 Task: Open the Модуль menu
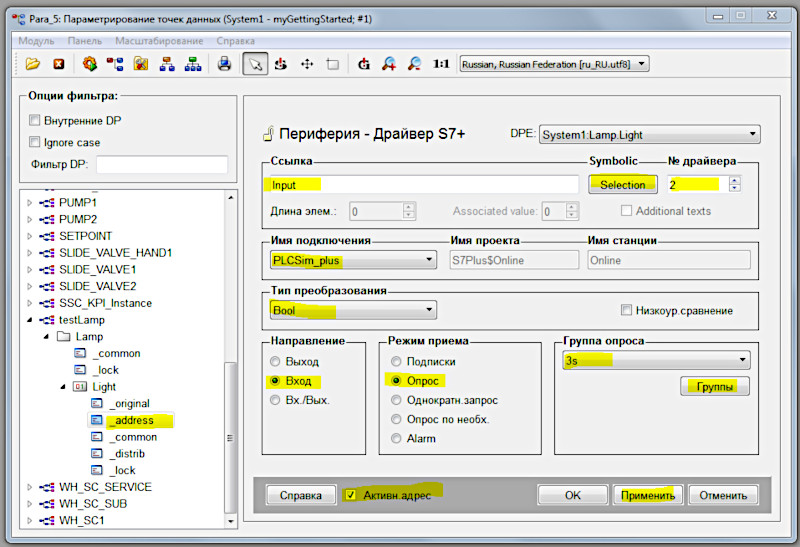(x=36, y=41)
